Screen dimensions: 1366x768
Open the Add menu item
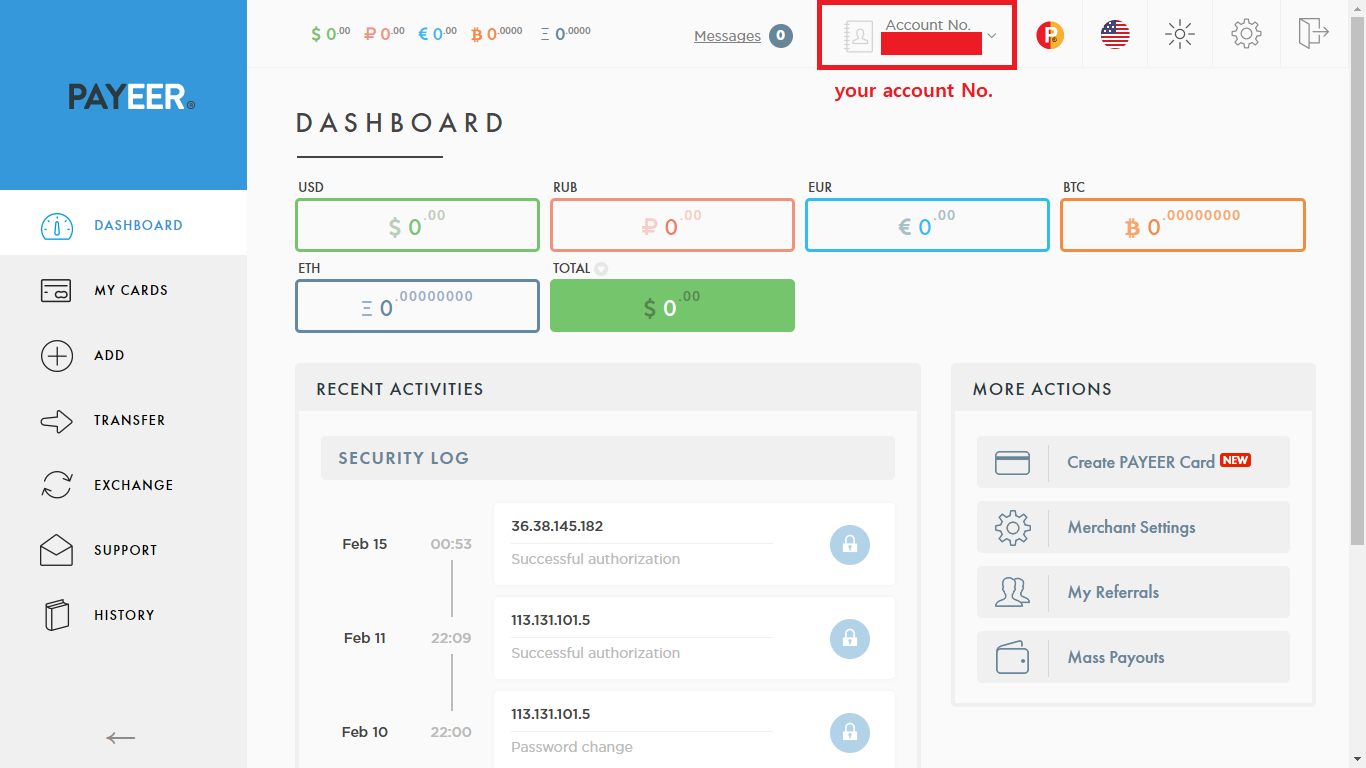pos(123,355)
